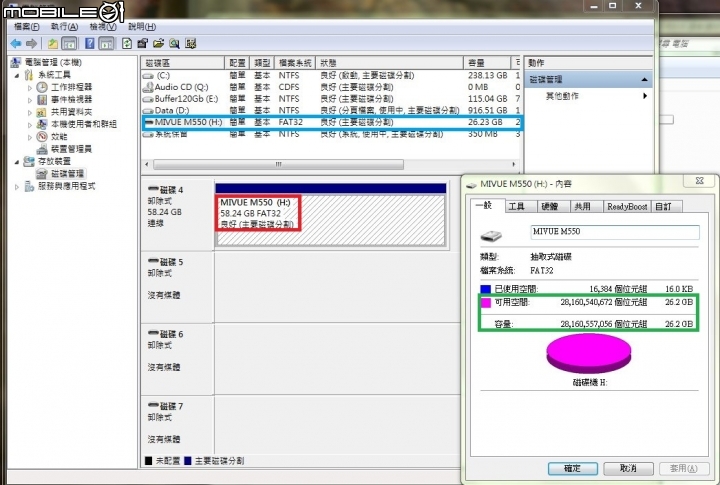Click the magenta 可用空間 color swatch
The width and height of the screenshot is (720, 485).
point(485,303)
